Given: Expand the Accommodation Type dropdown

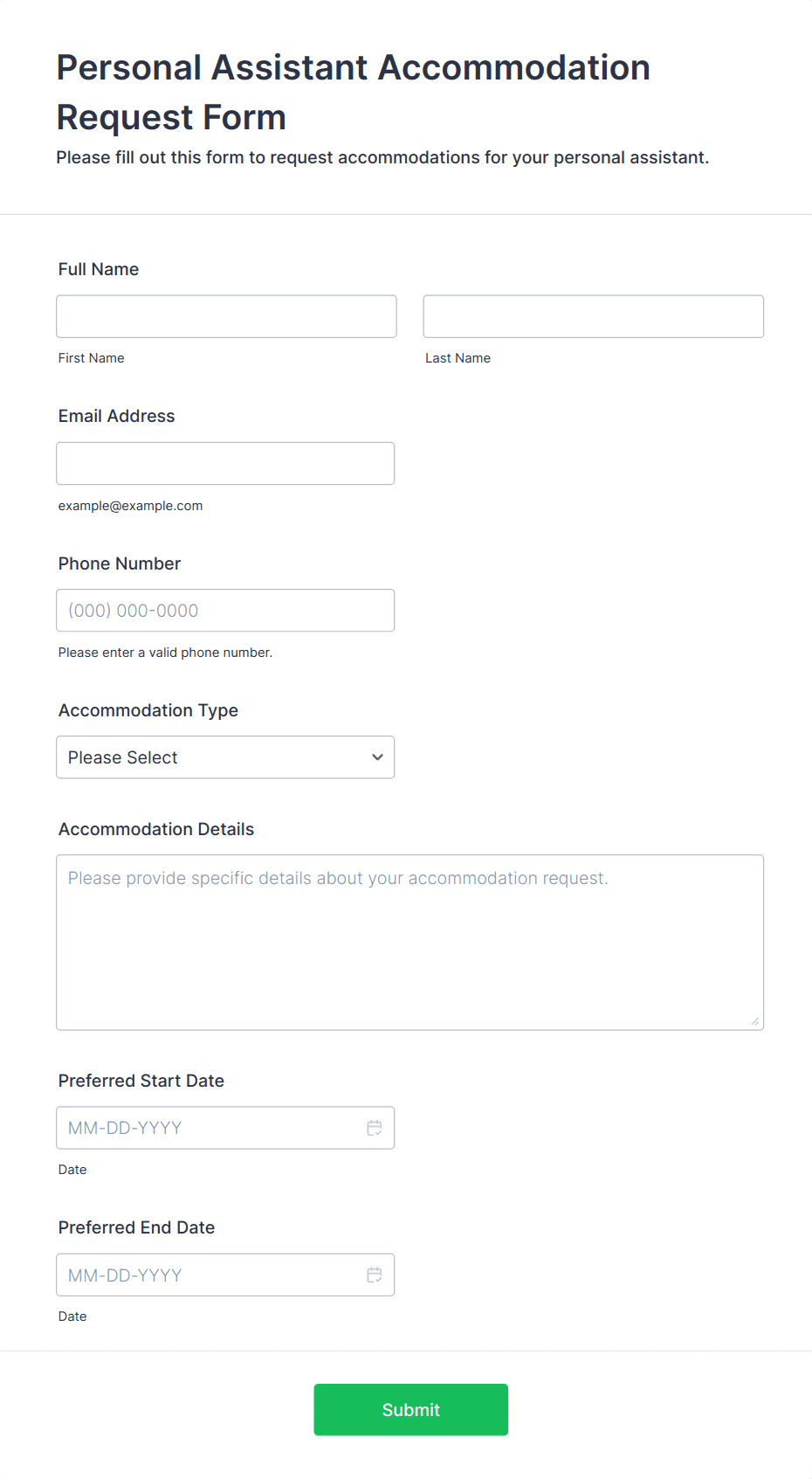Looking at the screenshot, I should pos(225,757).
